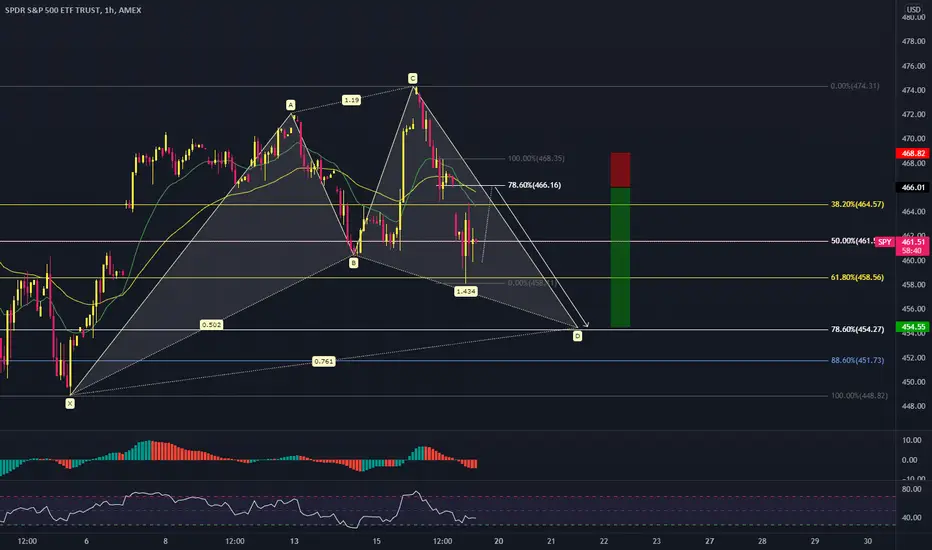Select harmonic pattern point C label
The width and height of the screenshot is (932, 550).
click(x=413, y=78)
